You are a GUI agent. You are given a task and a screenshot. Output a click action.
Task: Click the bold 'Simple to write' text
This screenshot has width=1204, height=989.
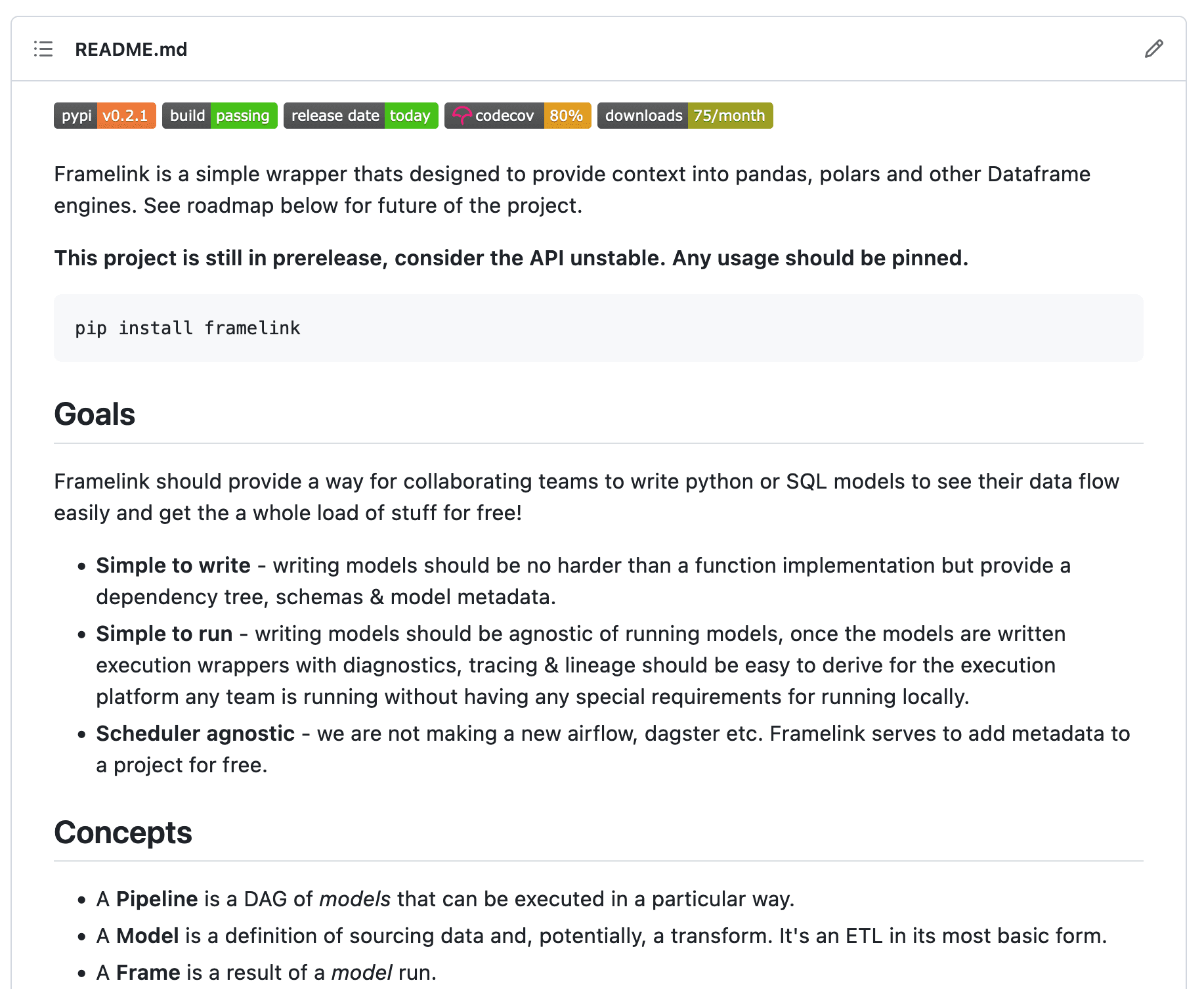(173, 565)
